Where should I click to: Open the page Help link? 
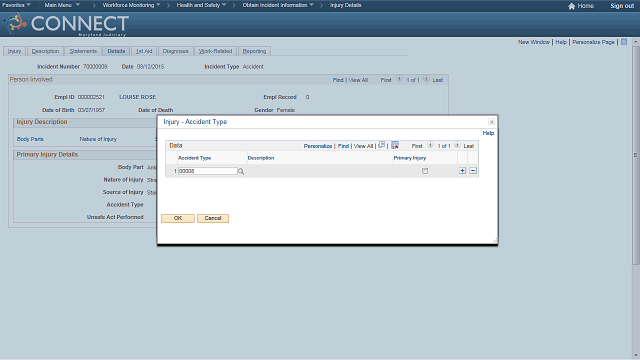tap(561, 42)
